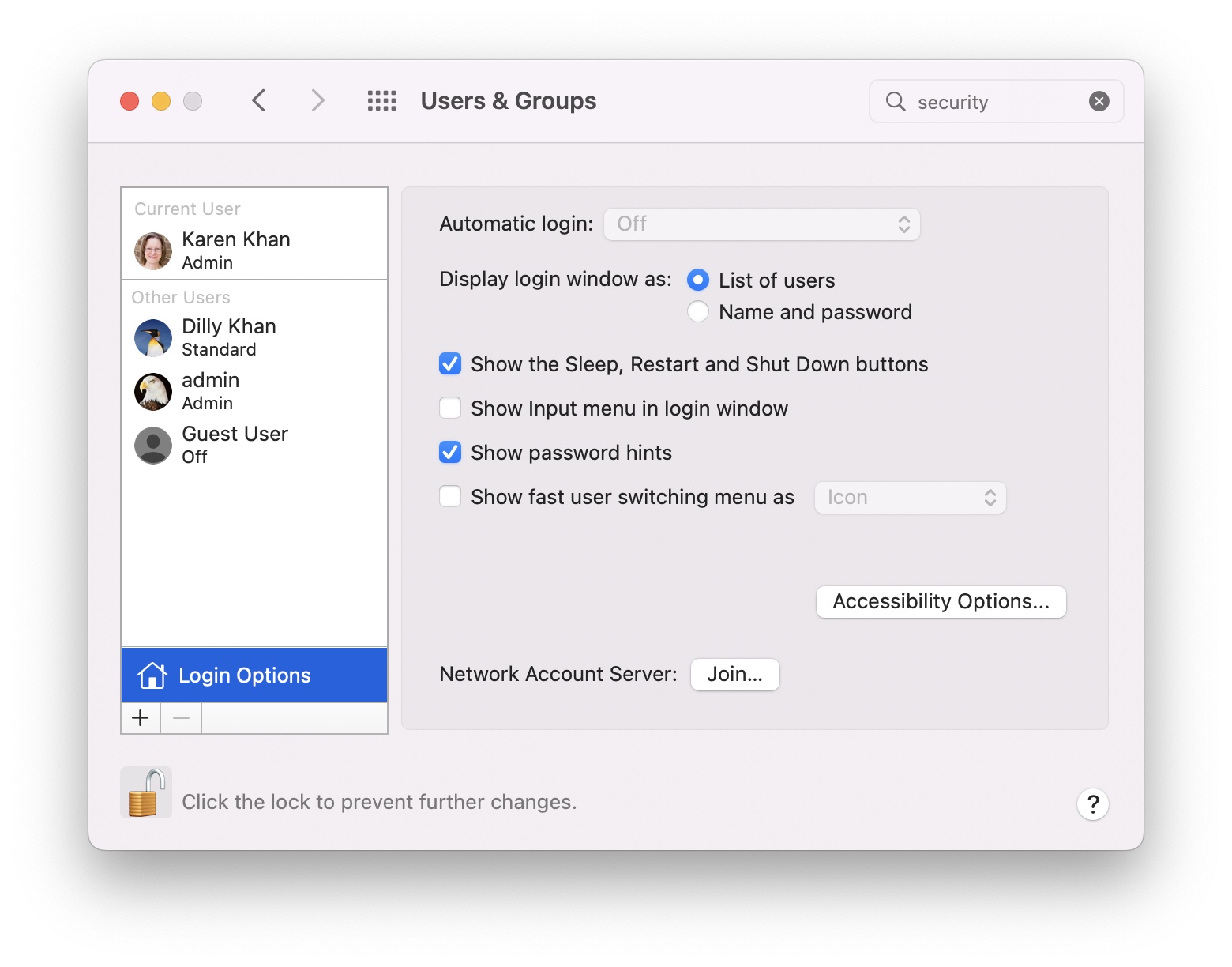The height and width of the screenshot is (967, 1232).
Task: Switch to Login Options pane
Action: [244, 675]
